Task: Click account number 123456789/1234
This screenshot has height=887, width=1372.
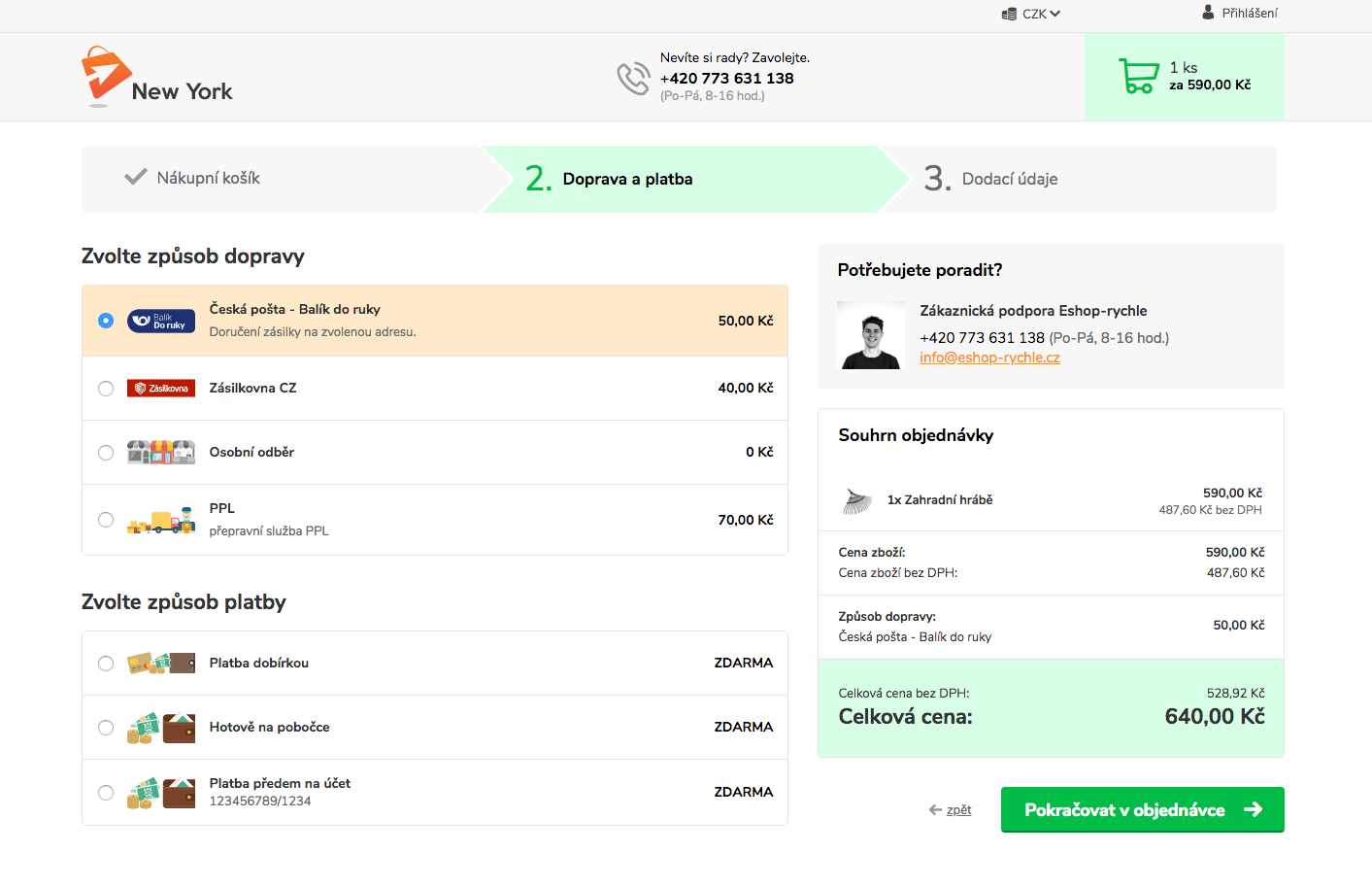Action: tap(260, 802)
